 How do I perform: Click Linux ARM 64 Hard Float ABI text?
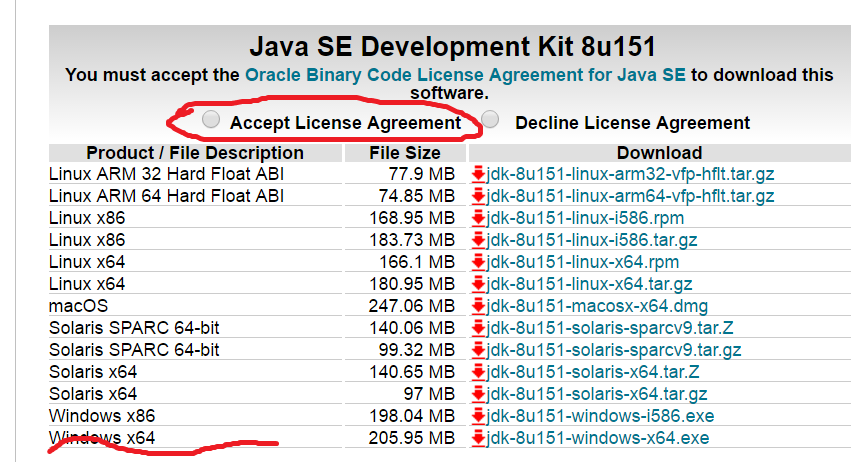[166, 196]
